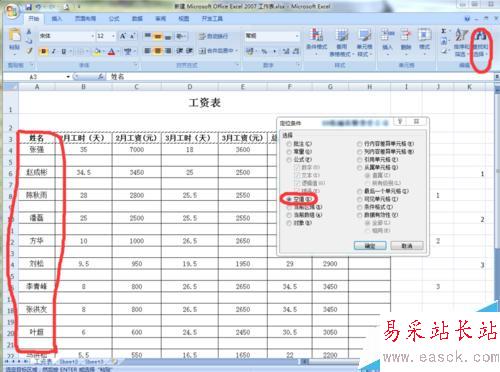Viewport: 500px width, 372px height.
Task: Open the round Office button menu
Action: point(13,12)
